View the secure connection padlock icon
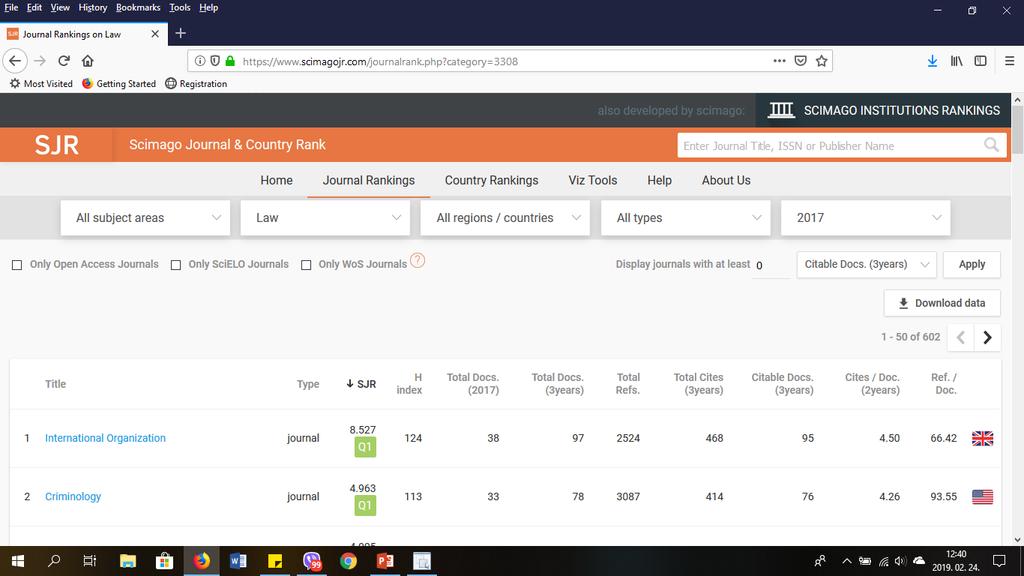This screenshot has height=576, width=1024. [230, 61]
